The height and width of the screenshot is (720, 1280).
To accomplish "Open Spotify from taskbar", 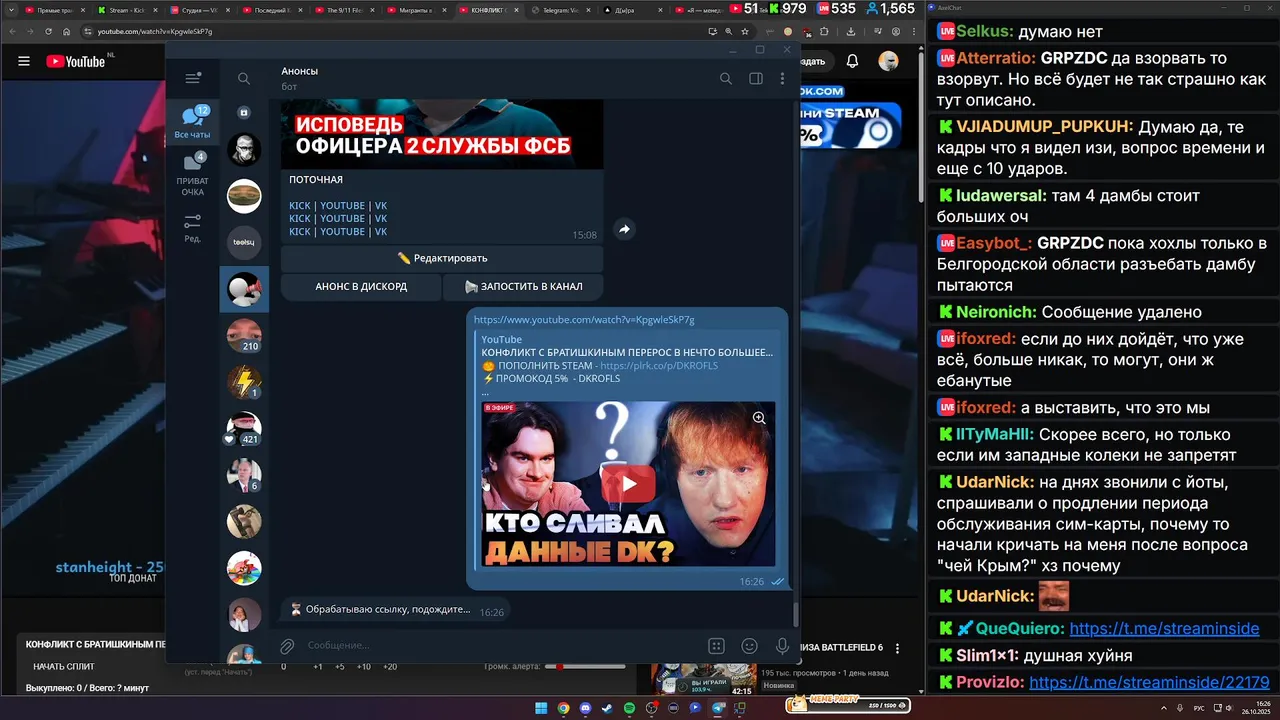I will 629,708.
